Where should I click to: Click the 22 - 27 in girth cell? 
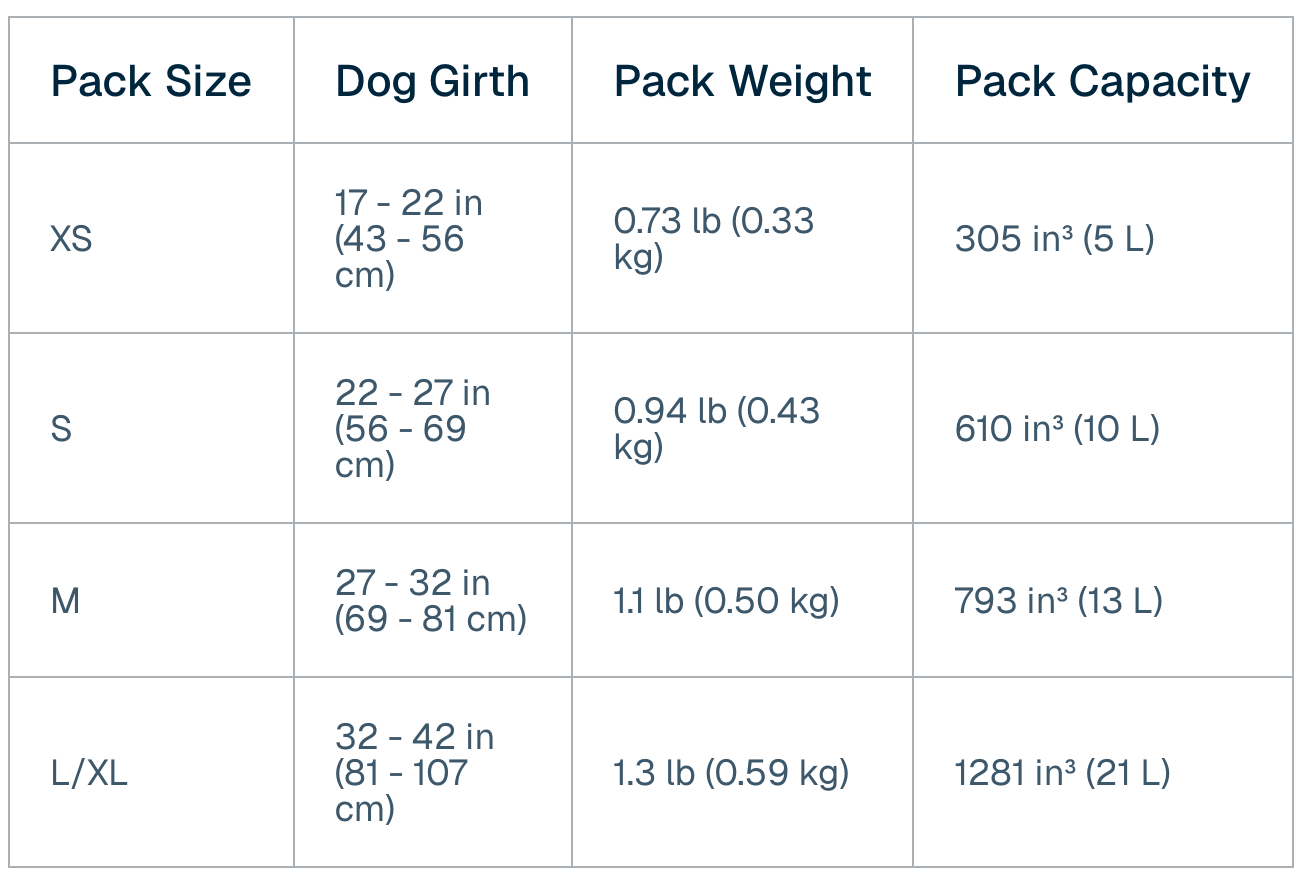click(412, 429)
